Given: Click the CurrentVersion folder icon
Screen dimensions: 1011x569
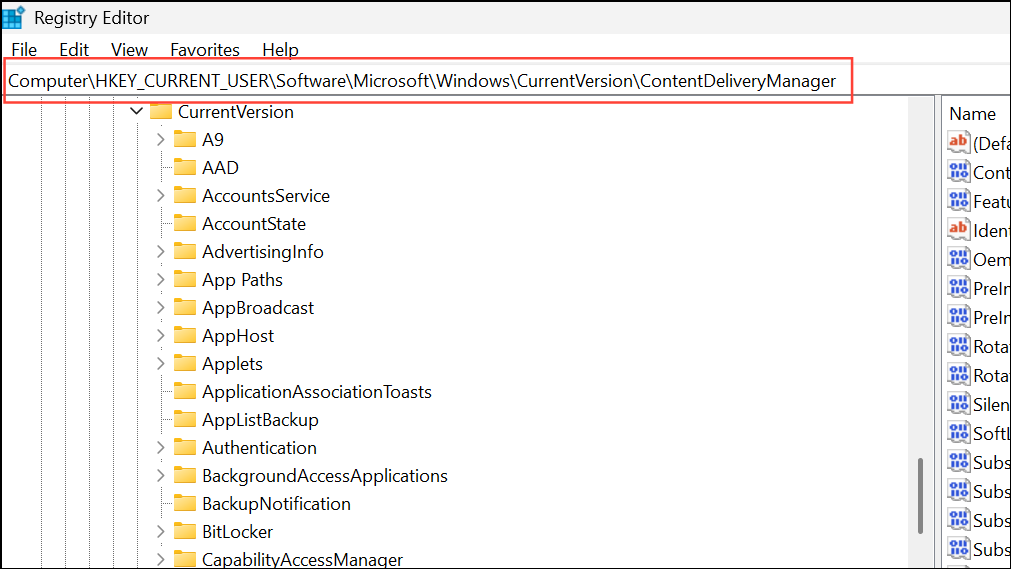Looking at the screenshot, I should tap(161, 112).
